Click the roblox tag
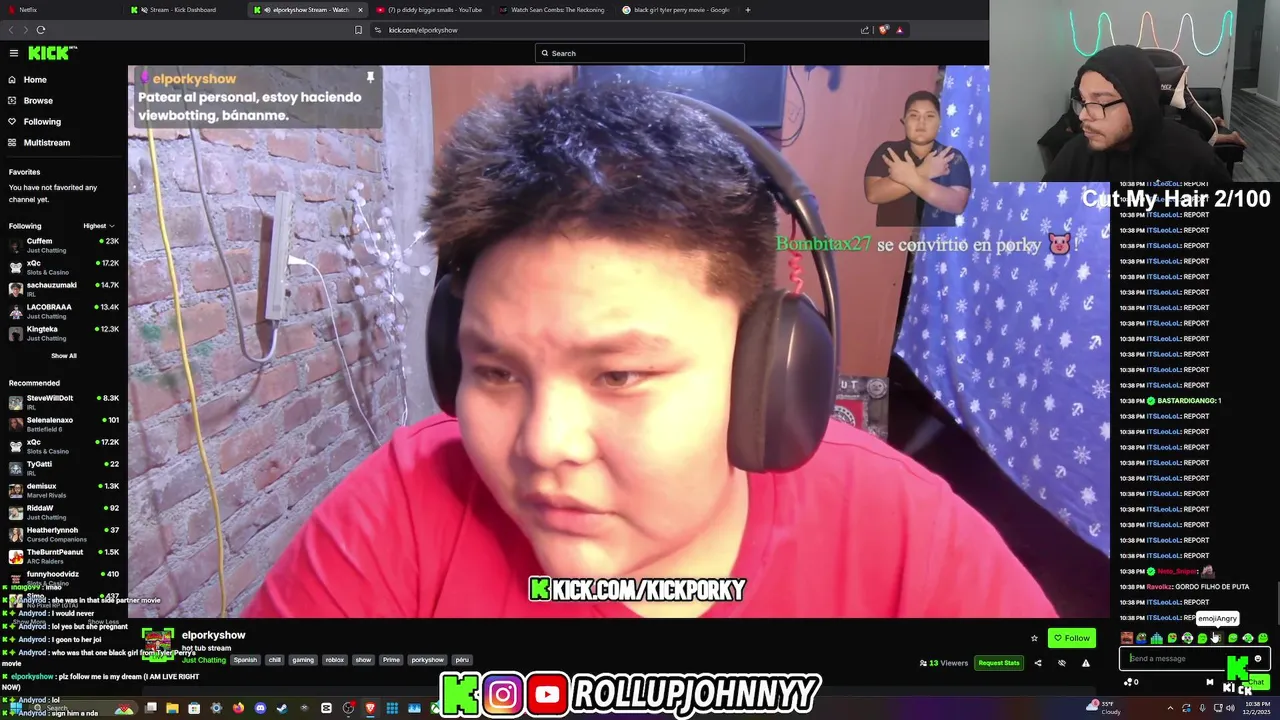Image resolution: width=1280 pixels, height=720 pixels. click(335, 660)
